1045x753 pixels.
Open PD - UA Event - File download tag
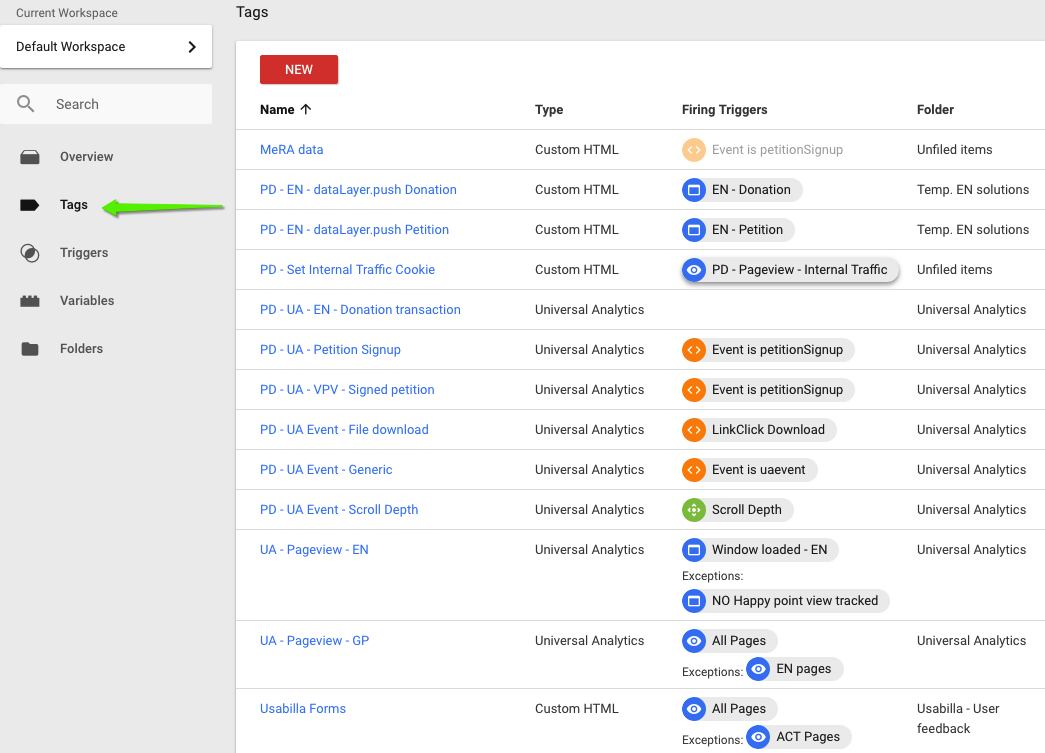(344, 430)
